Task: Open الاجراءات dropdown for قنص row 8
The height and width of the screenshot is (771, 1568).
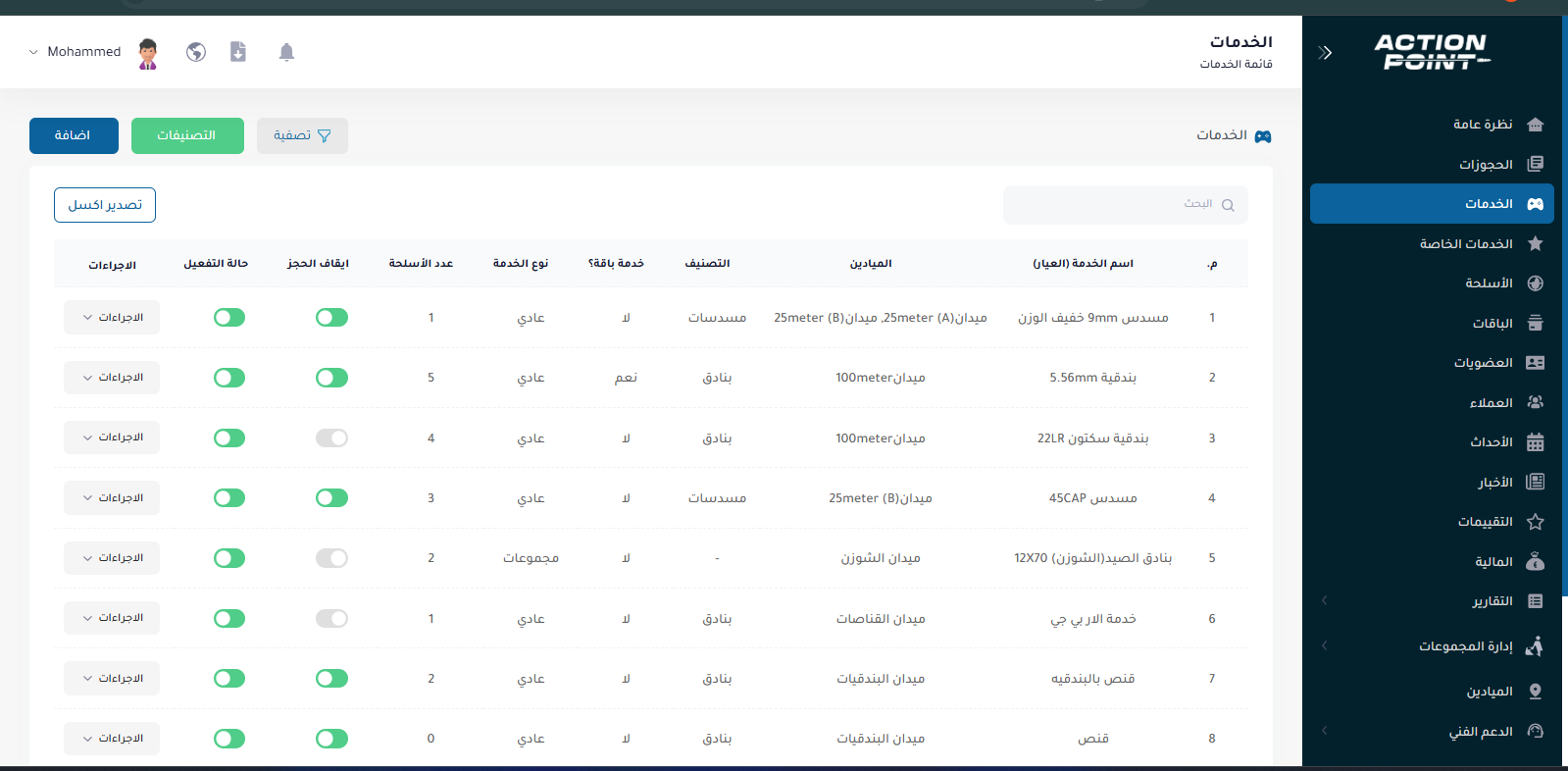Action: point(112,739)
